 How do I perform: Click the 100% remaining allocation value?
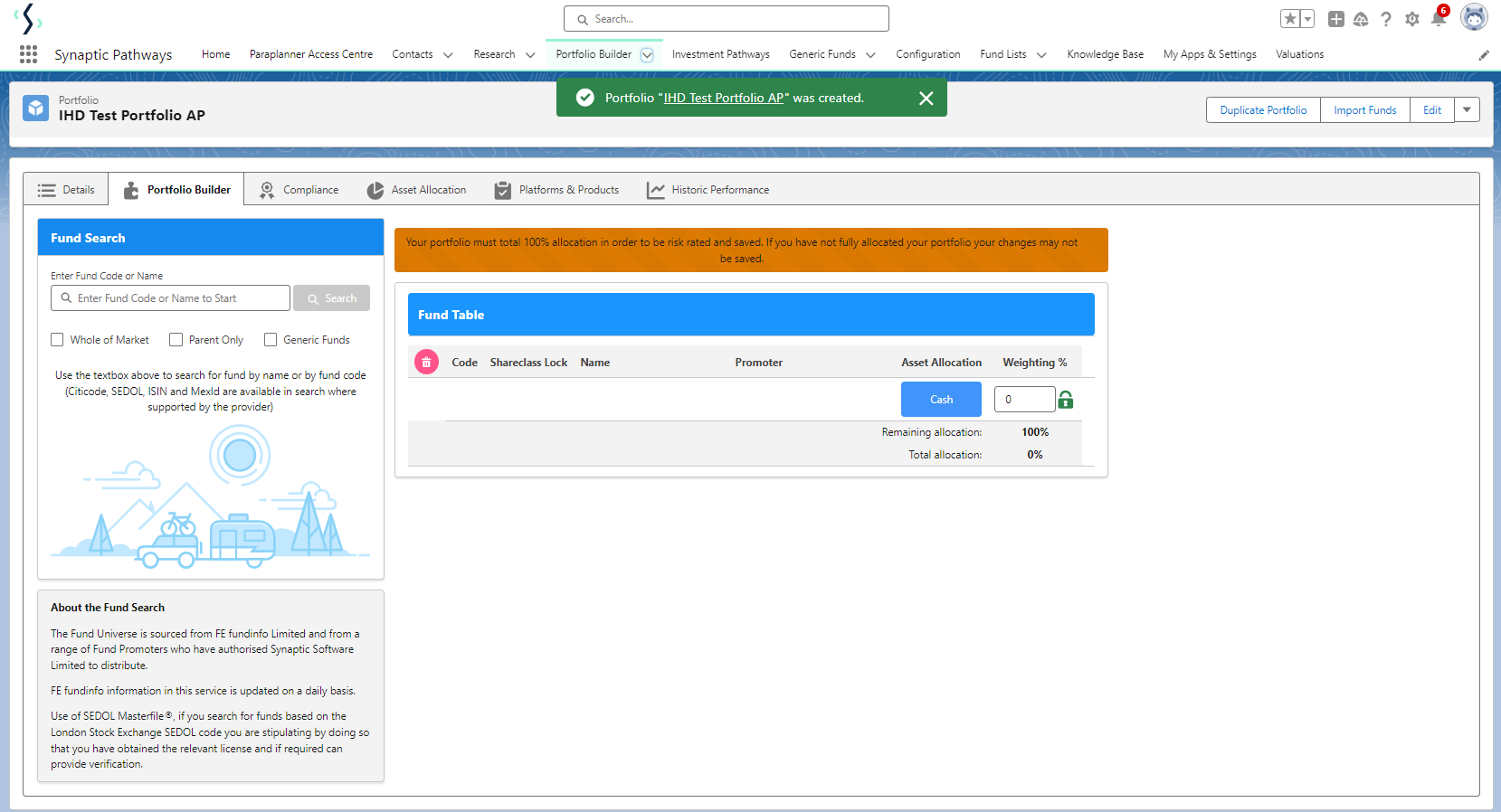[x=1035, y=432]
